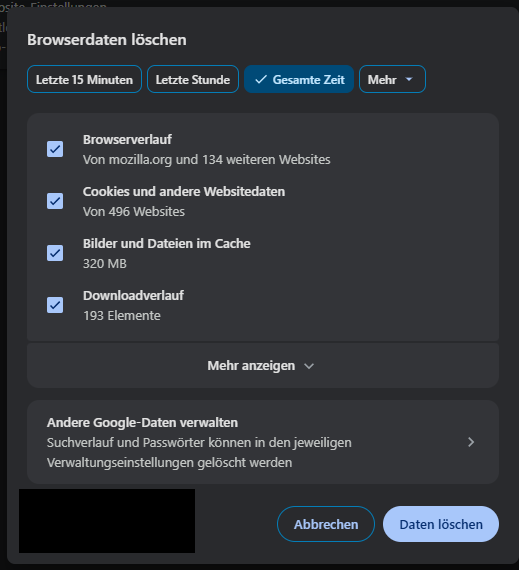Click the 320 MB cache size text

click(x=105, y=264)
